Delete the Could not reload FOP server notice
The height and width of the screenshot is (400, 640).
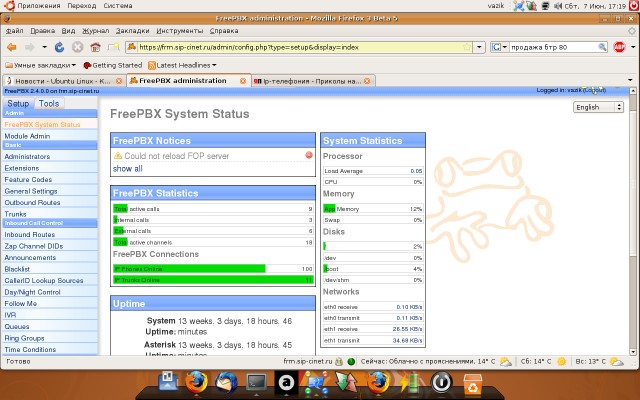click(309, 155)
